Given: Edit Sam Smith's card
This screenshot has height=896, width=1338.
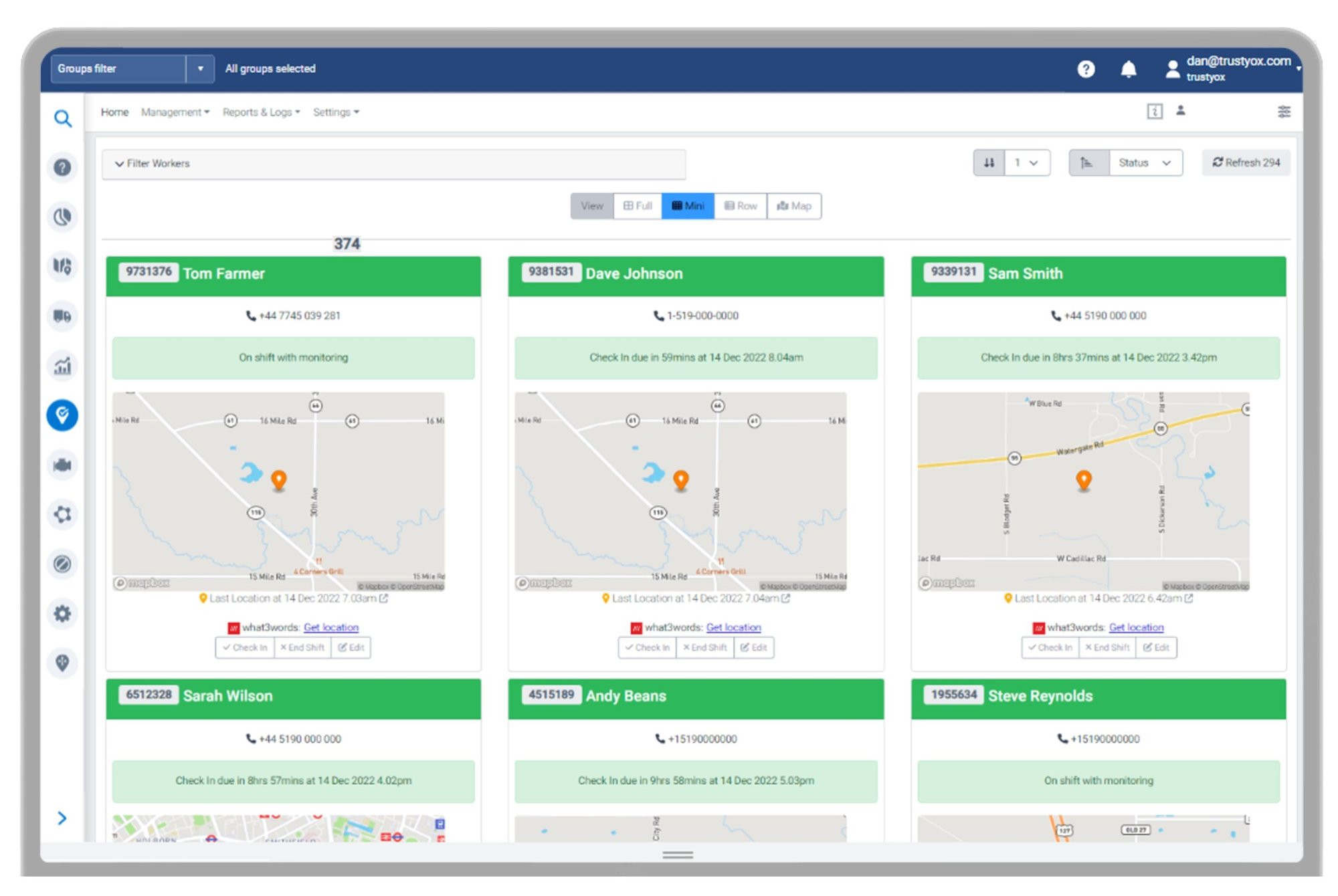Looking at the screenshot, I should tap(1156, 647).
